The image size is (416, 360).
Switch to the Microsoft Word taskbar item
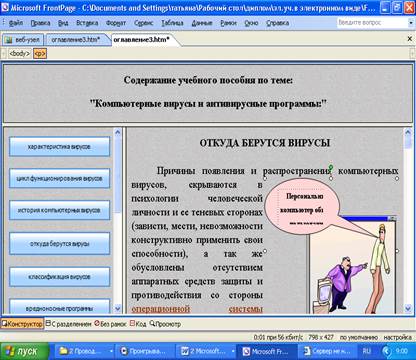(x=205, y=351)
